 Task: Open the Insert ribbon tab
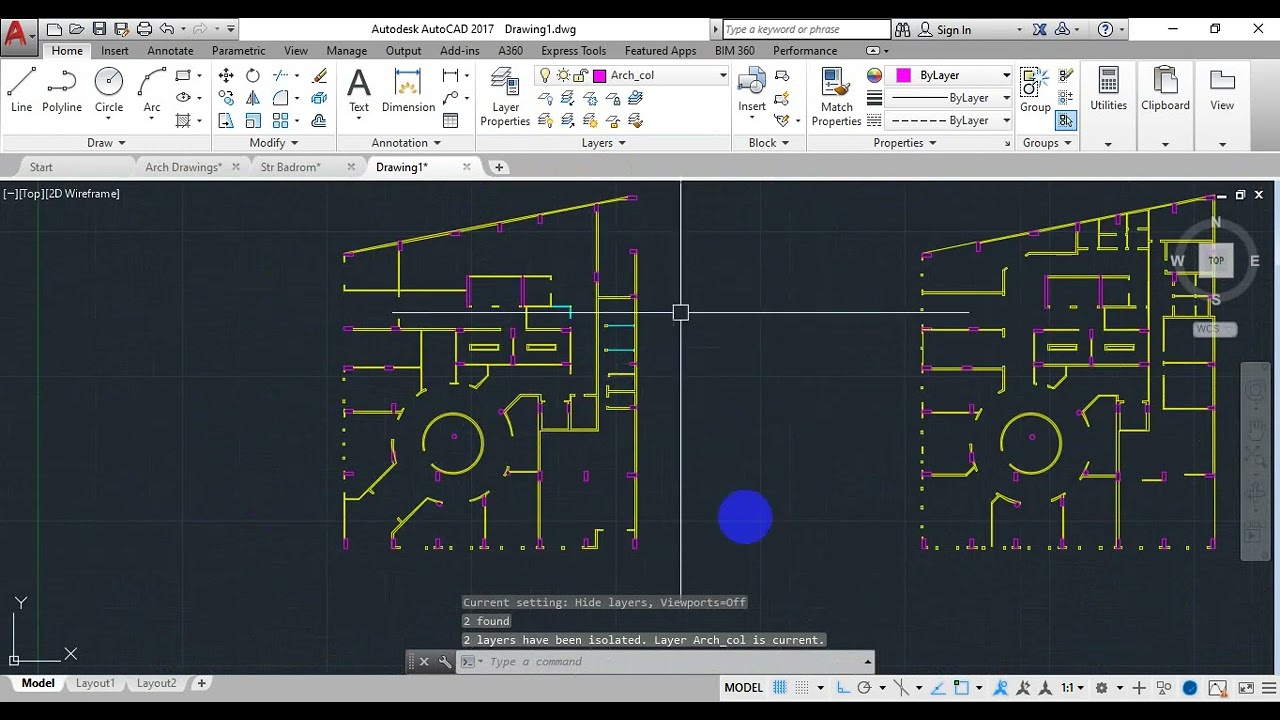click(114, 51)
